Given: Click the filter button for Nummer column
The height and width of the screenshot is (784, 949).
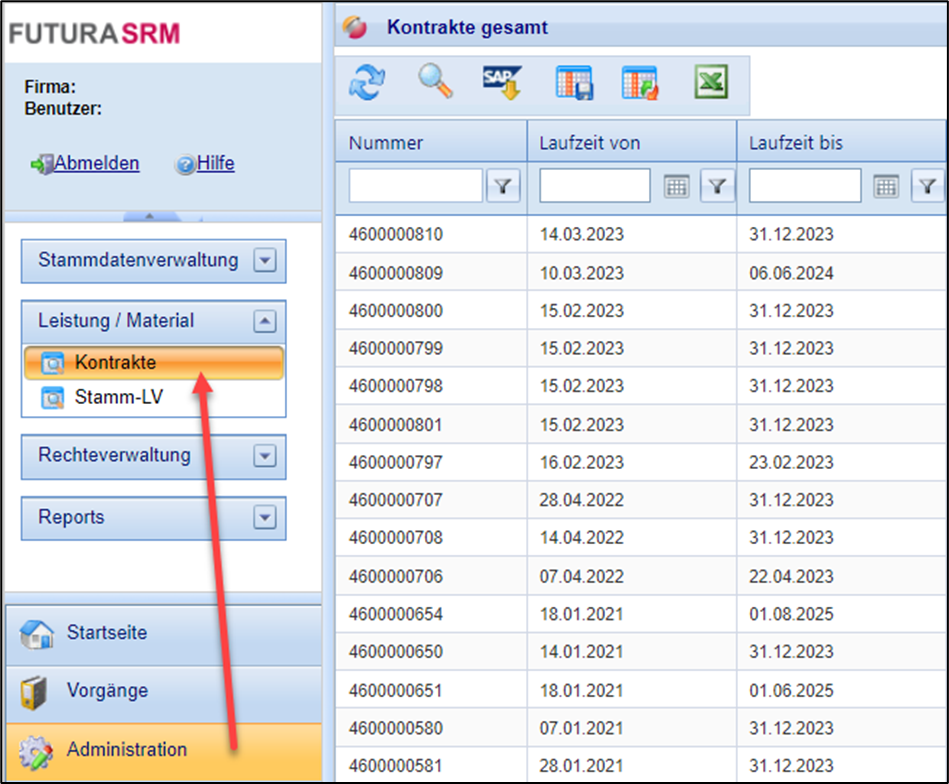Looking at the screenshot, I should click(504, 186).
